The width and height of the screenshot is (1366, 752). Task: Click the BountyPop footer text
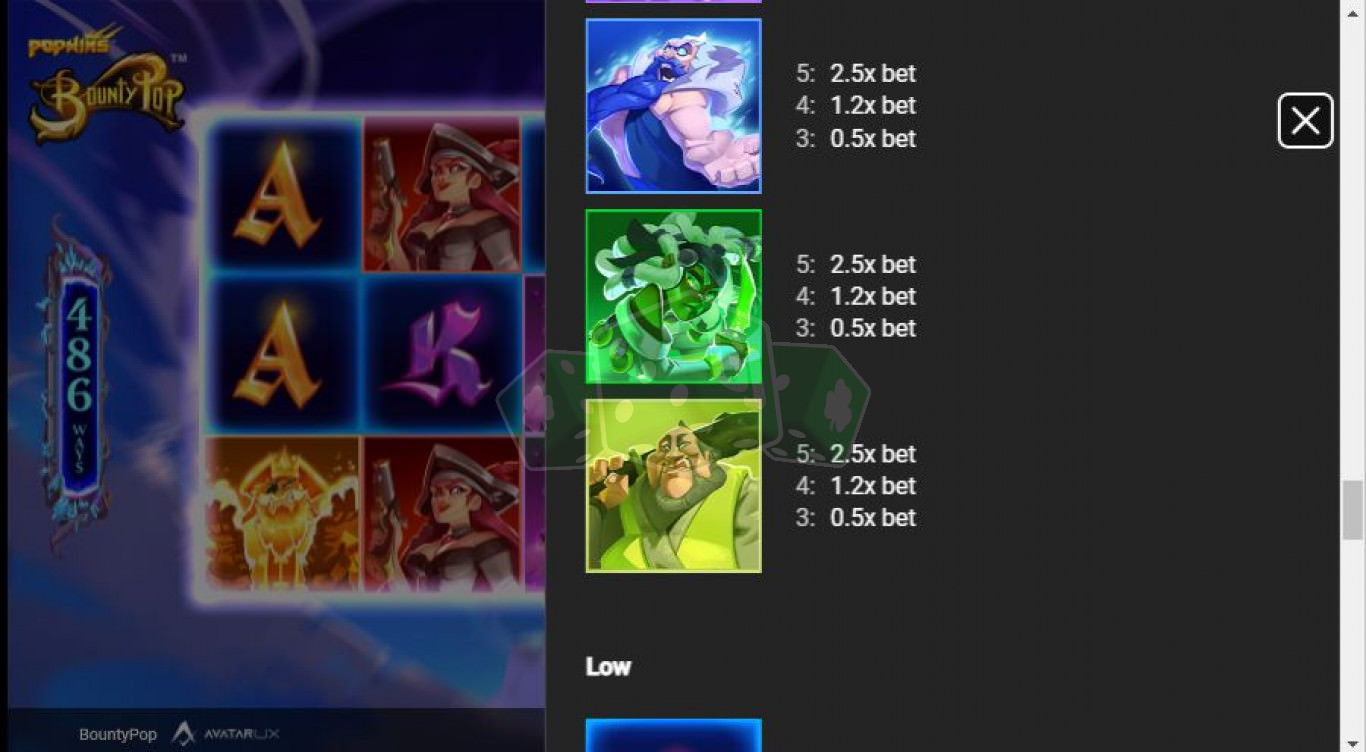point(118,734)
